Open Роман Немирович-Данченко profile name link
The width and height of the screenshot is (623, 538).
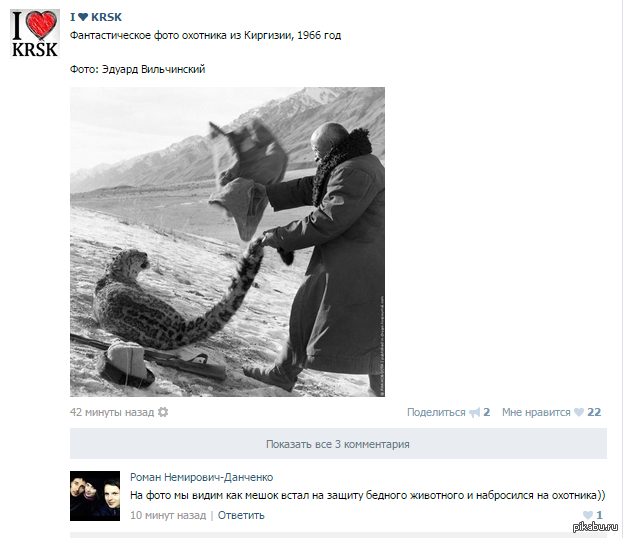click(201, 477)
